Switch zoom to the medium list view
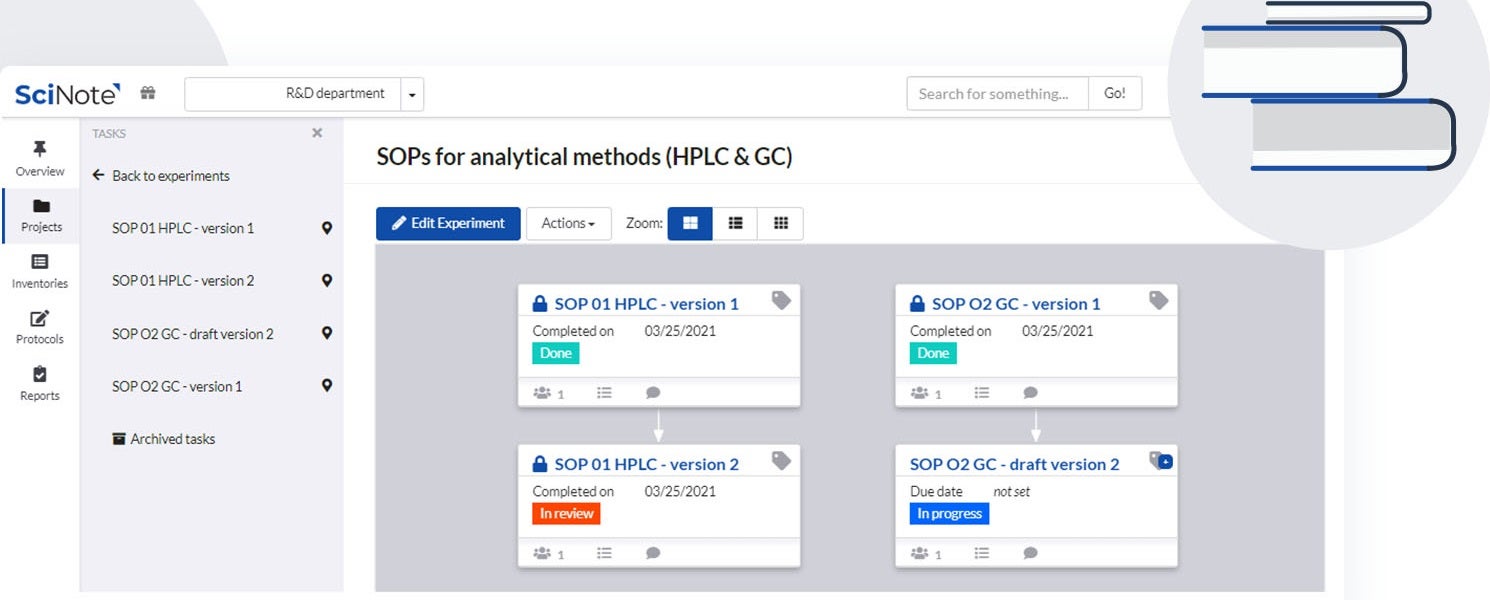 tap(735, 223)
